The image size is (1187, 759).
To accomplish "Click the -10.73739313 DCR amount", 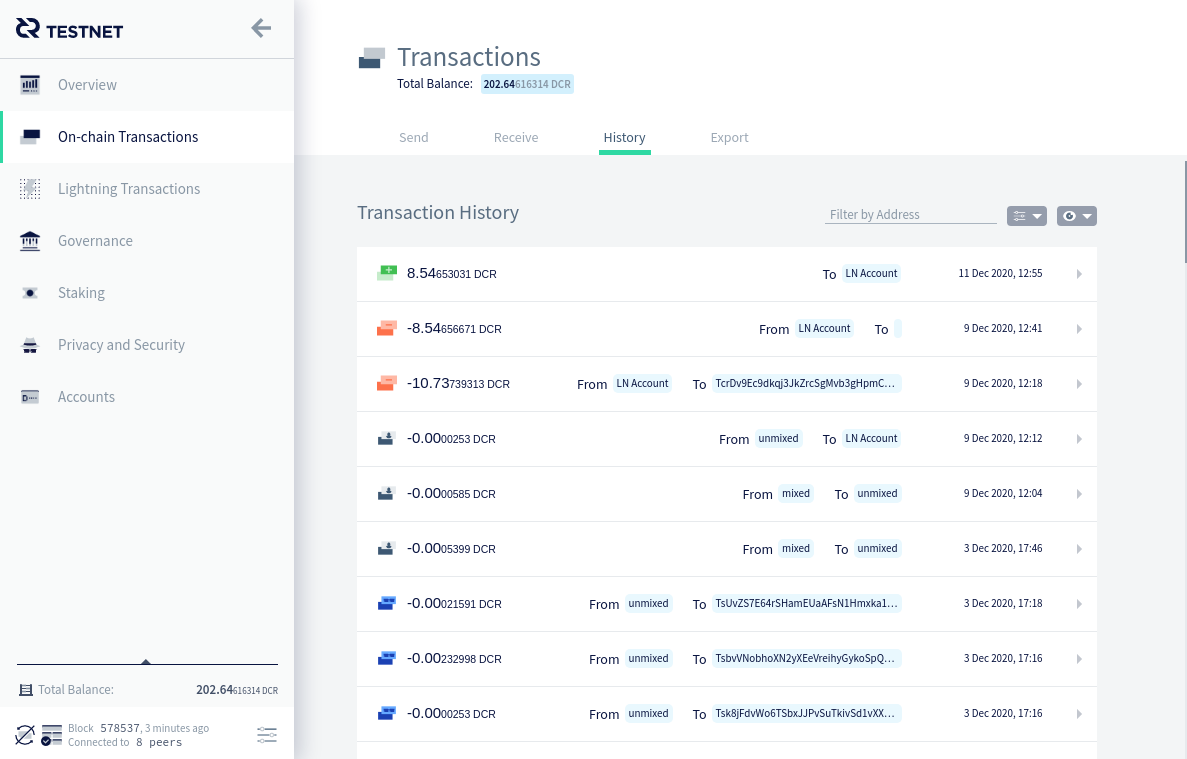I will (458, 384).
